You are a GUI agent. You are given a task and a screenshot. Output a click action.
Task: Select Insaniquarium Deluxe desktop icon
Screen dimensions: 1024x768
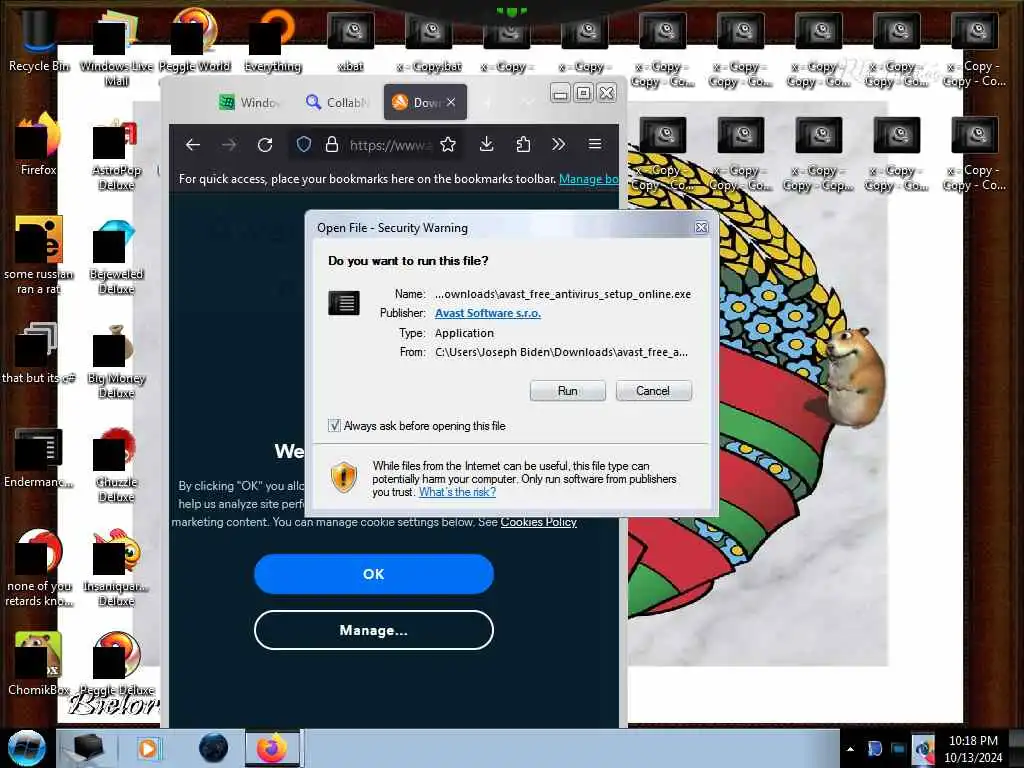pos(116,568)
